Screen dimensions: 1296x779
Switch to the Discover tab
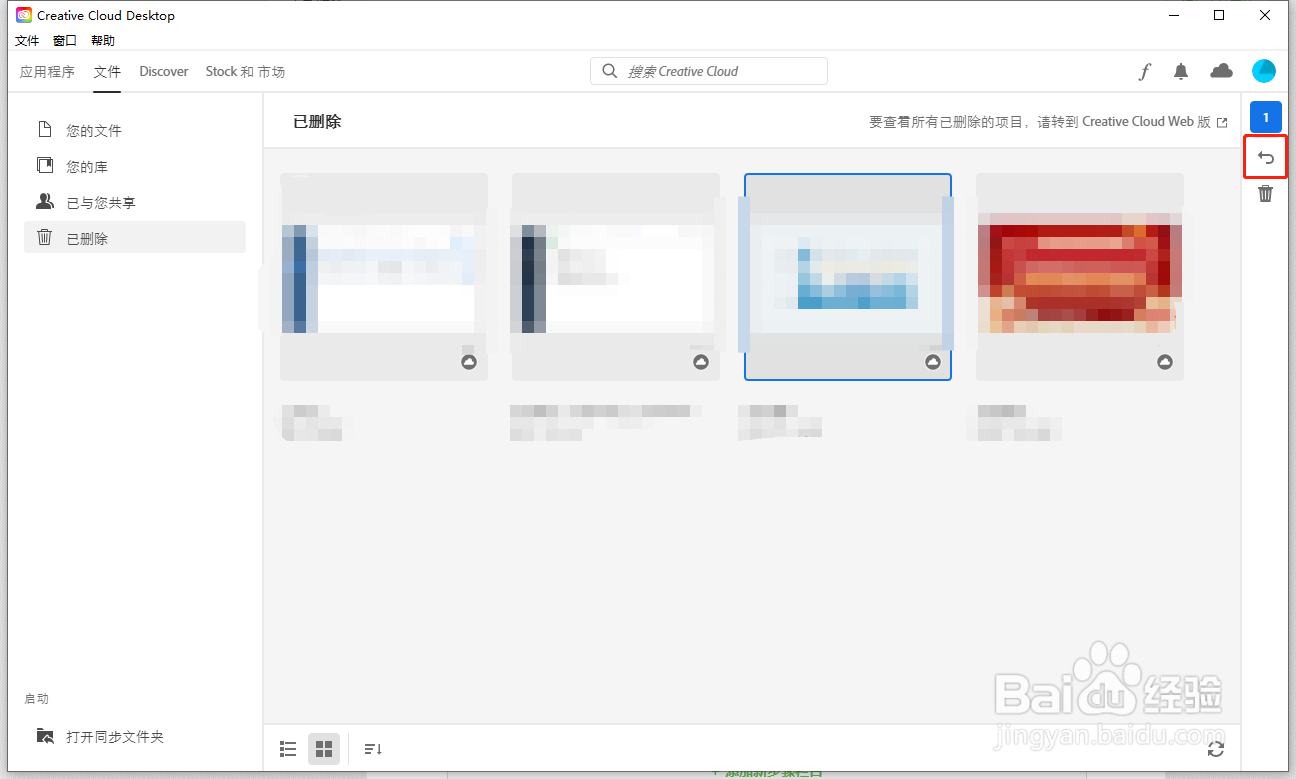tap(164, 72)
